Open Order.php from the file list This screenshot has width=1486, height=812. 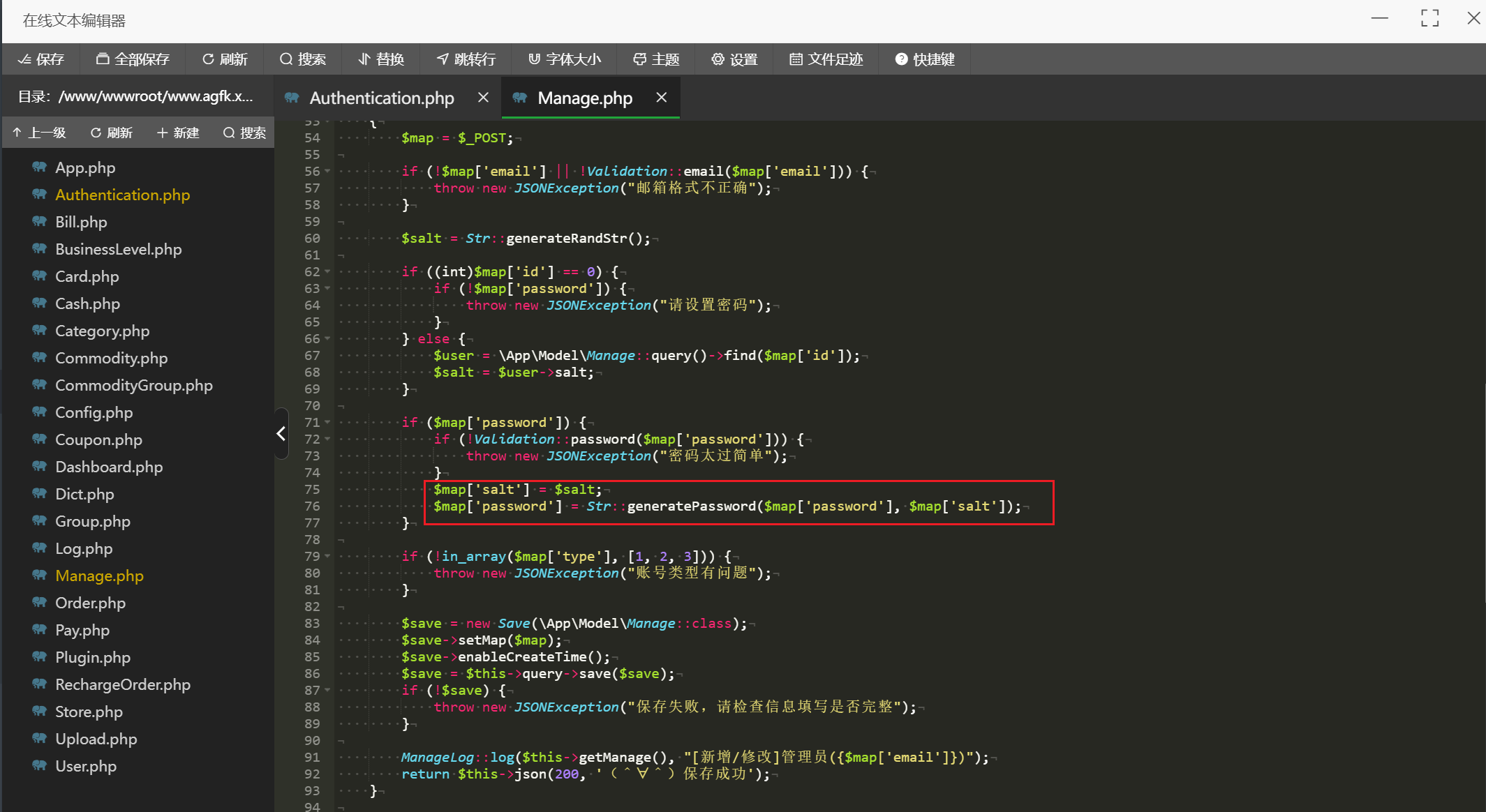[x=90, y=603]
